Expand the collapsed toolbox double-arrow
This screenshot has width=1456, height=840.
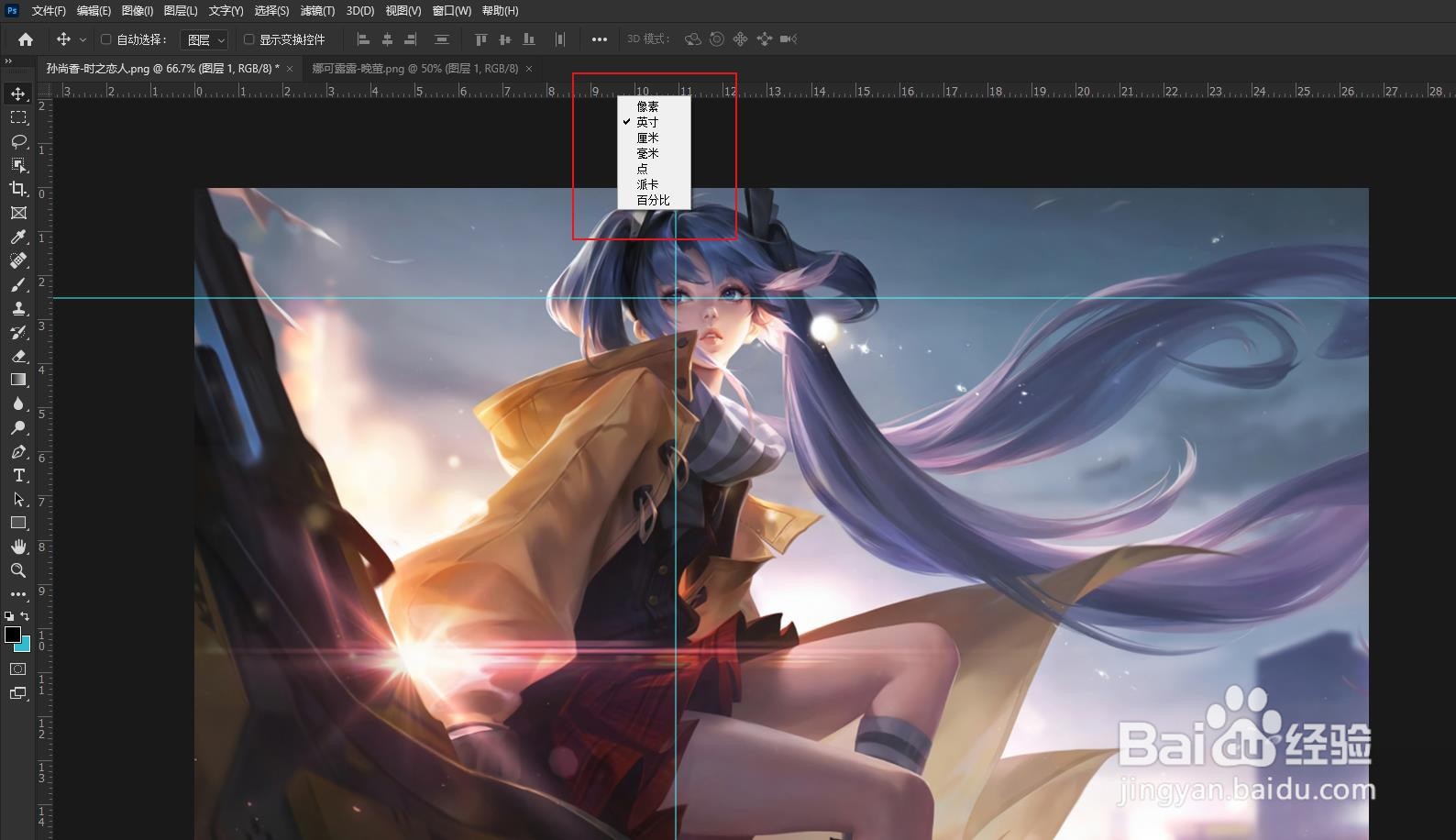(8, 61)
